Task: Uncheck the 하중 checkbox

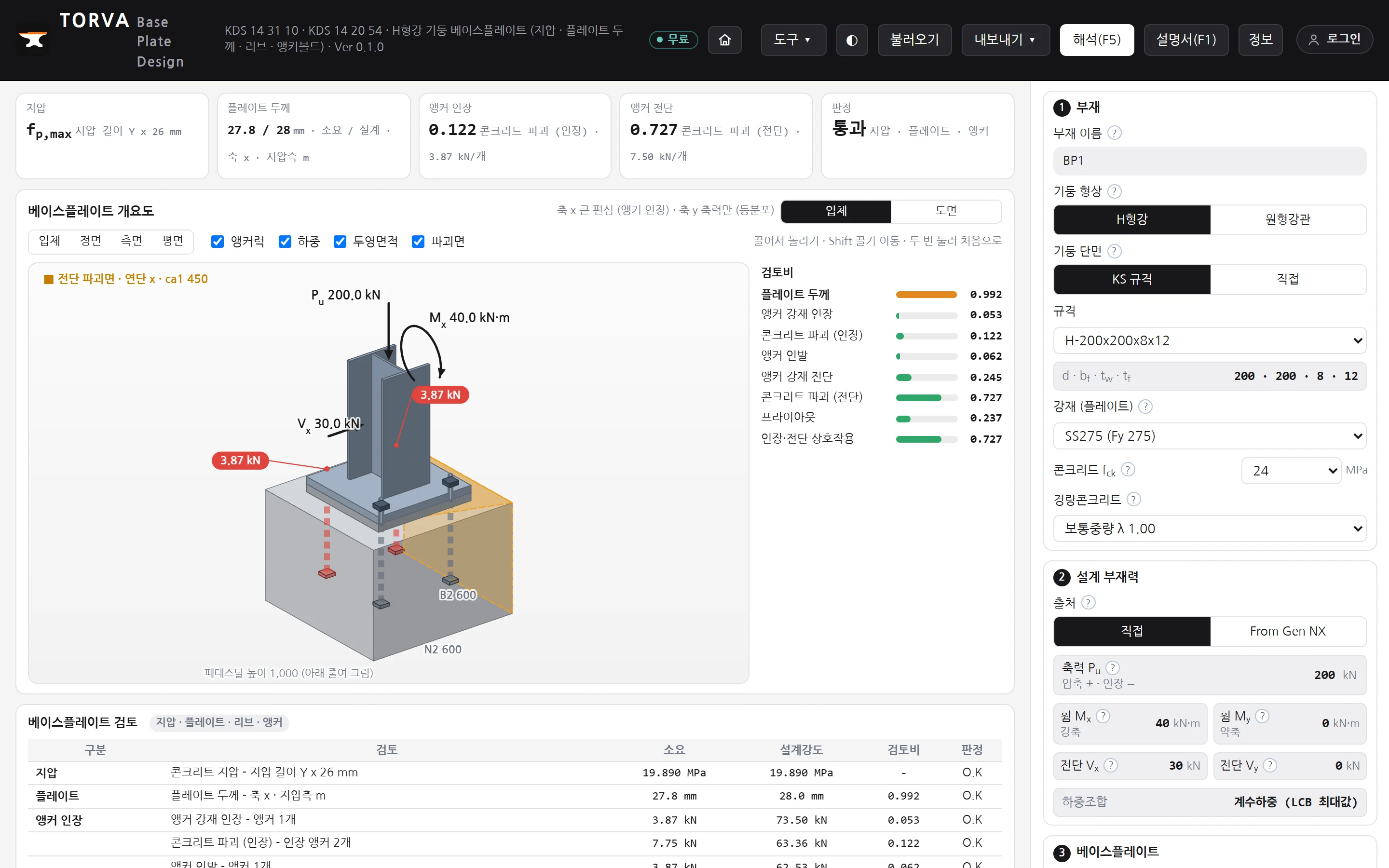Action: (x=285, y=242)
